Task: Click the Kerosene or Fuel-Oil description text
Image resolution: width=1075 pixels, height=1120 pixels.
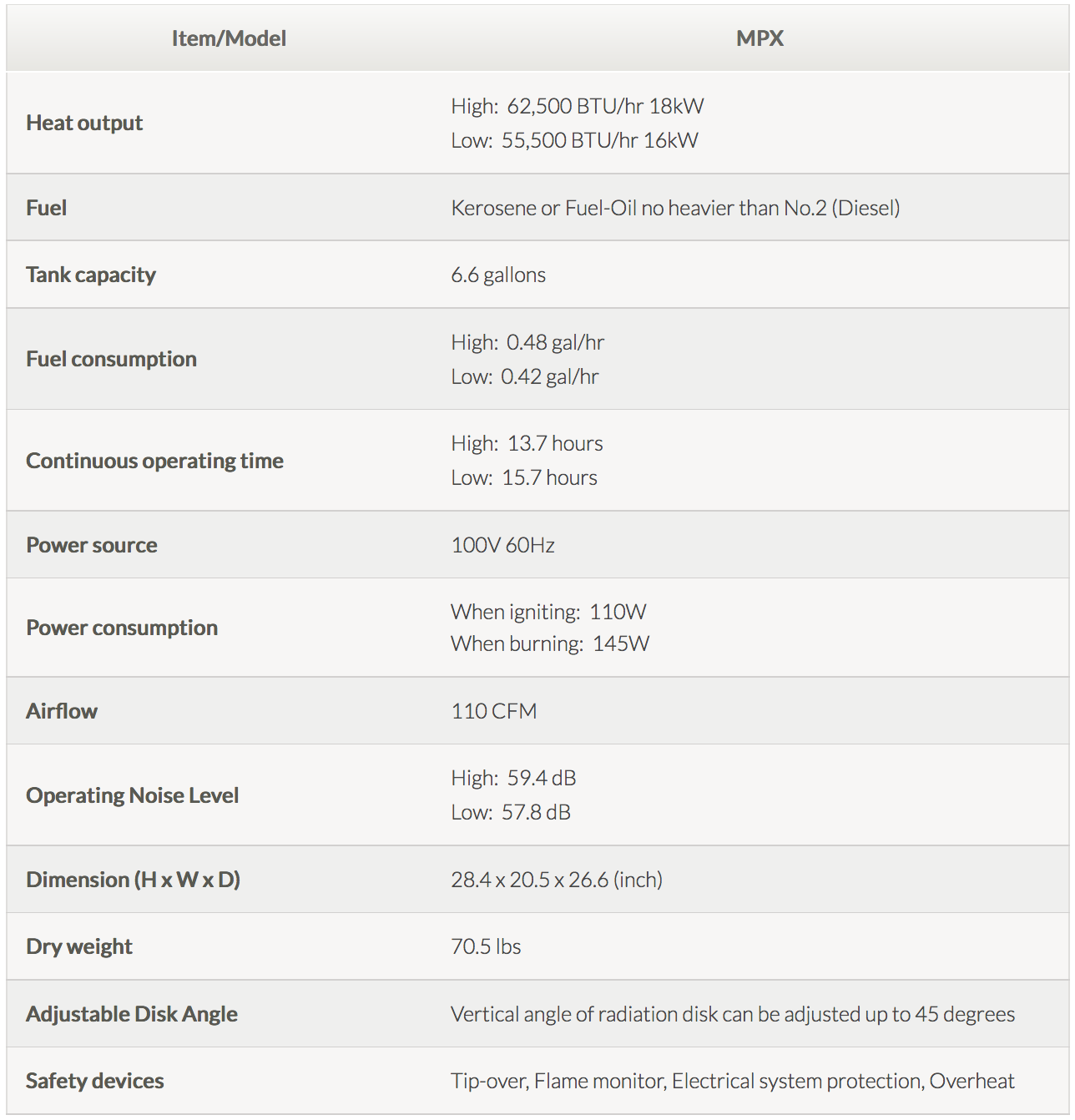Action: [675, 208]
